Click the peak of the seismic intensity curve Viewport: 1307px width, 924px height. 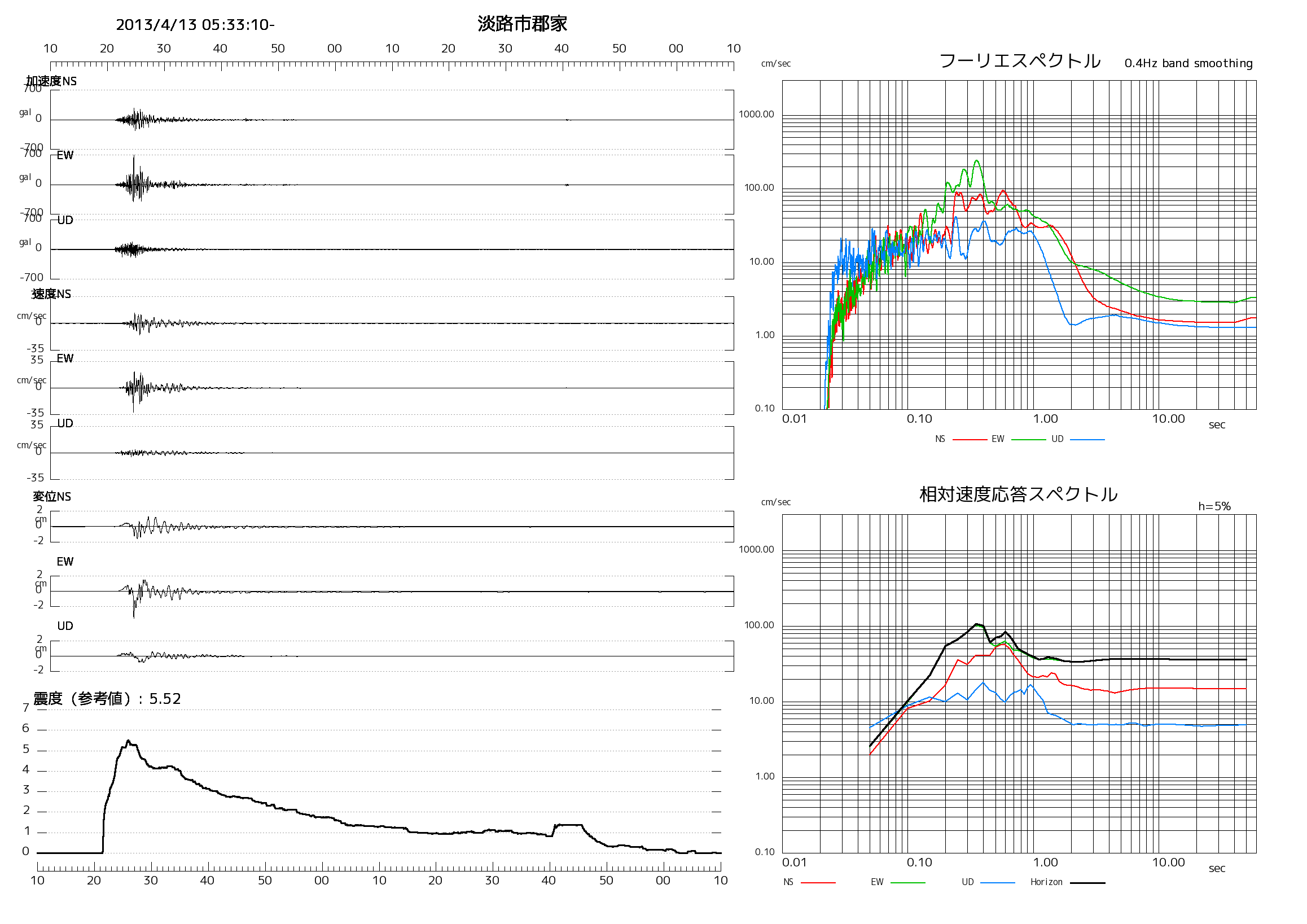pyautogui.click(x=128, y=741)
